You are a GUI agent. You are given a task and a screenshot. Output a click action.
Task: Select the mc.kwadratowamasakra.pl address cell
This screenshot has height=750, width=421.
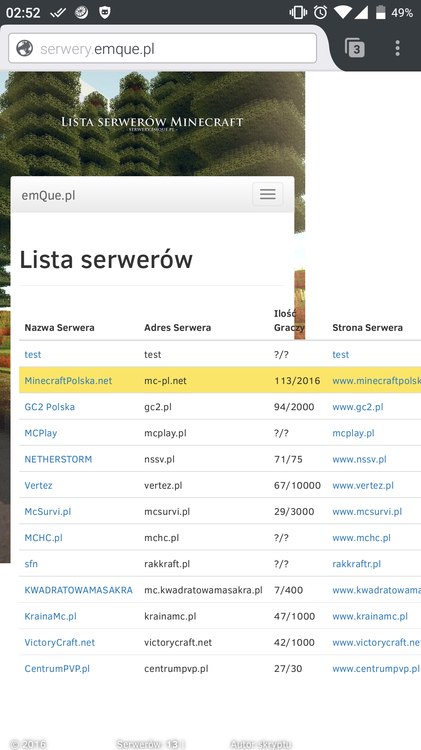203,590
